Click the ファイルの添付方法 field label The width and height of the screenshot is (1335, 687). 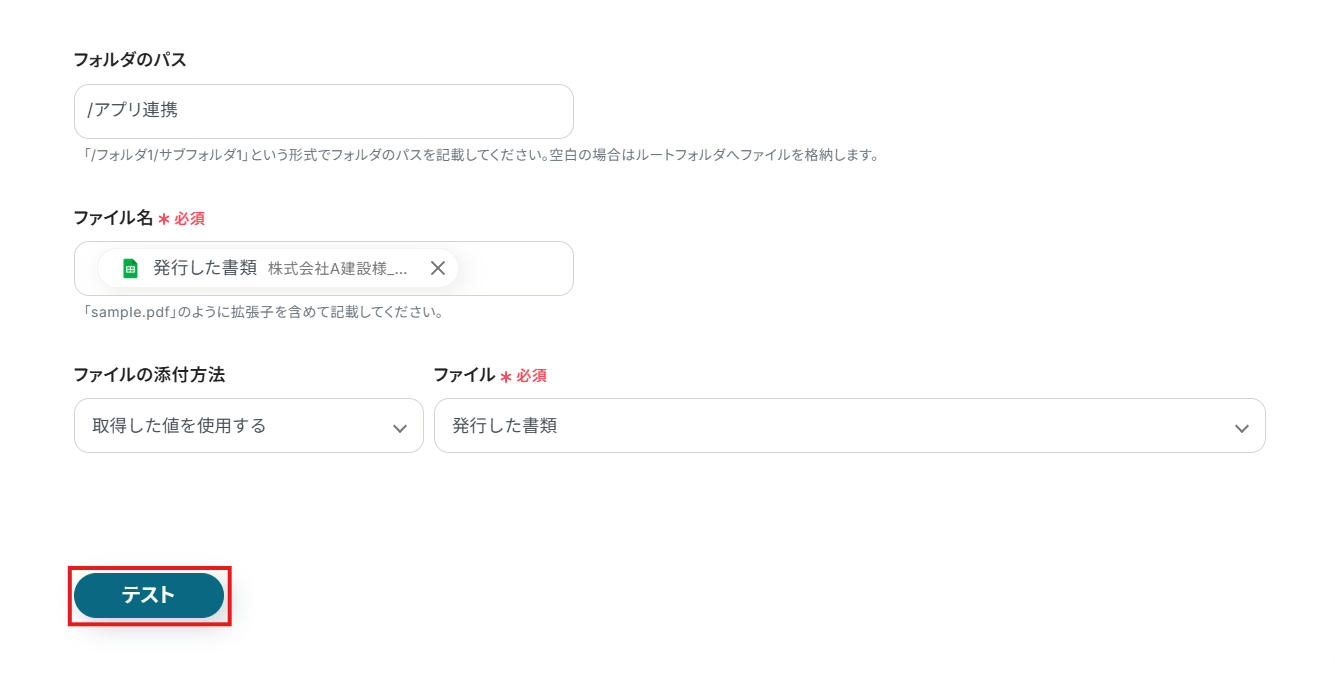point(149,375)
